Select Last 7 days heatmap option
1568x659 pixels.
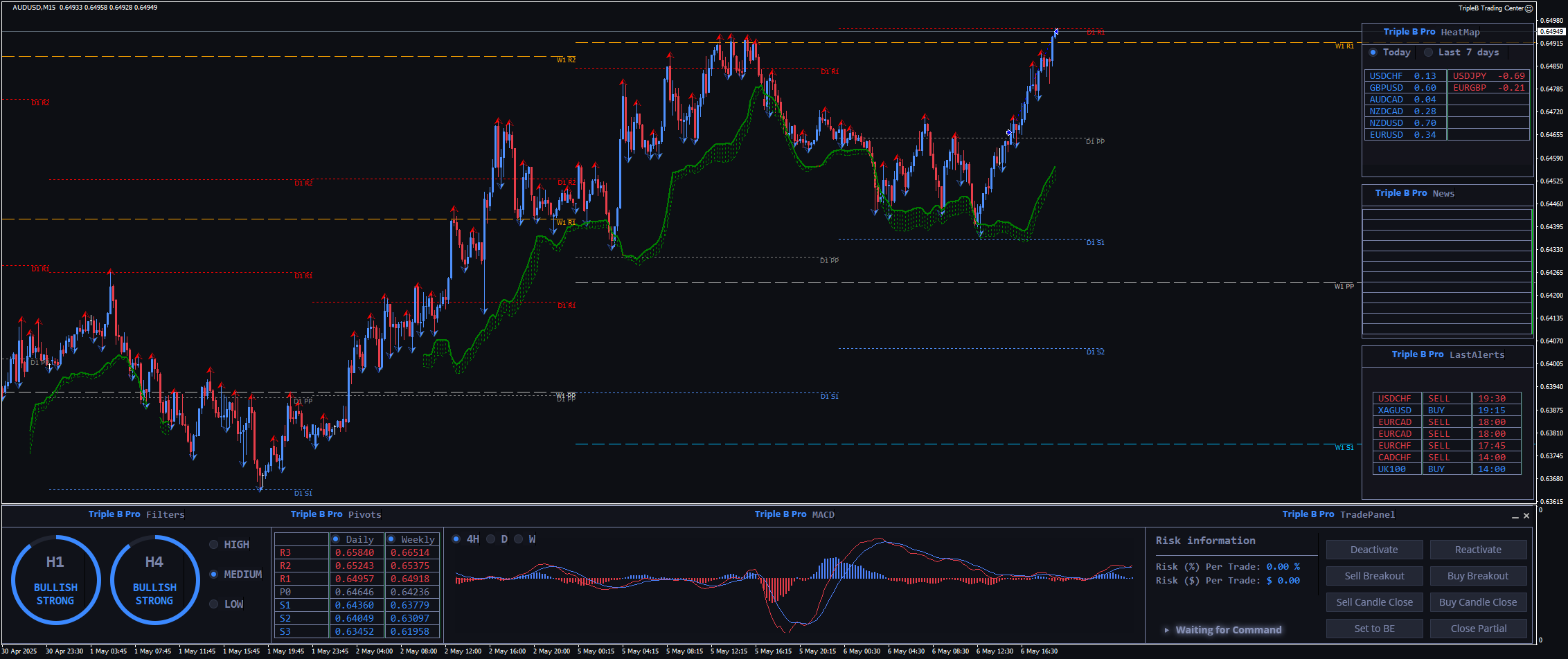[x=1428, y=53]
